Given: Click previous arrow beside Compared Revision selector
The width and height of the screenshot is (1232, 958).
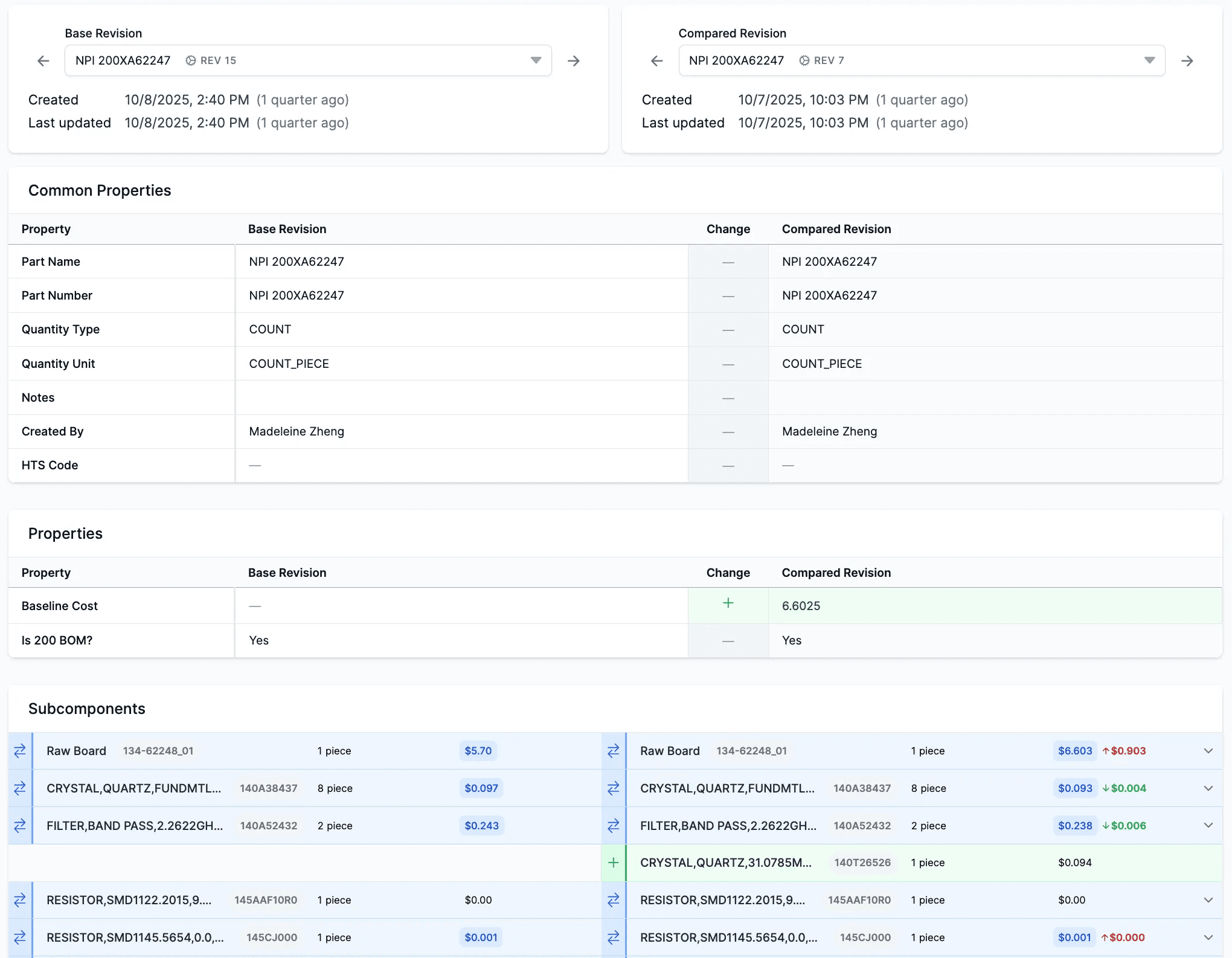Looking at the screenshot, I should click(657, 61).
